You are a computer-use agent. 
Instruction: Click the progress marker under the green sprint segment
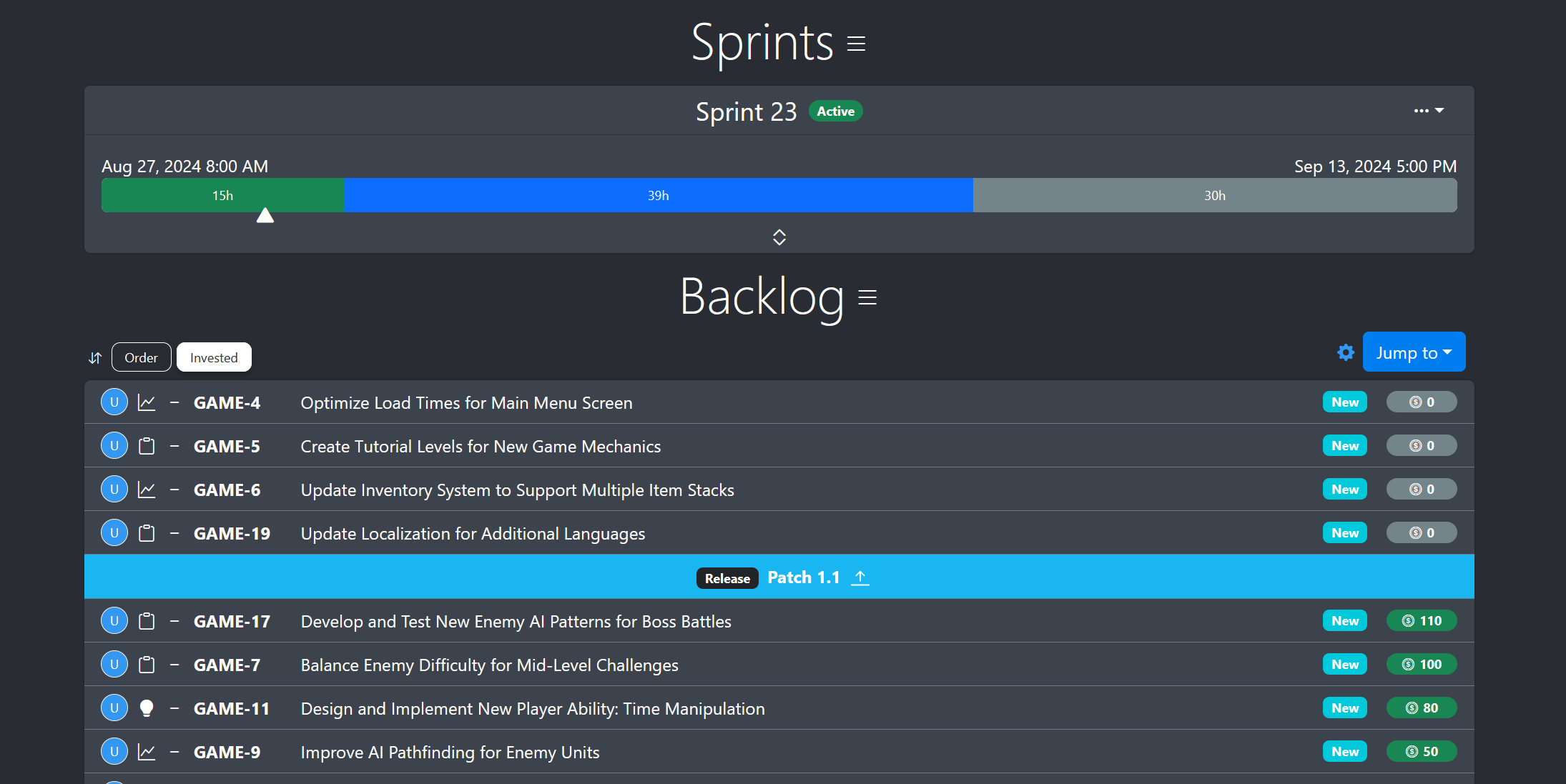(x=265, y=214)
